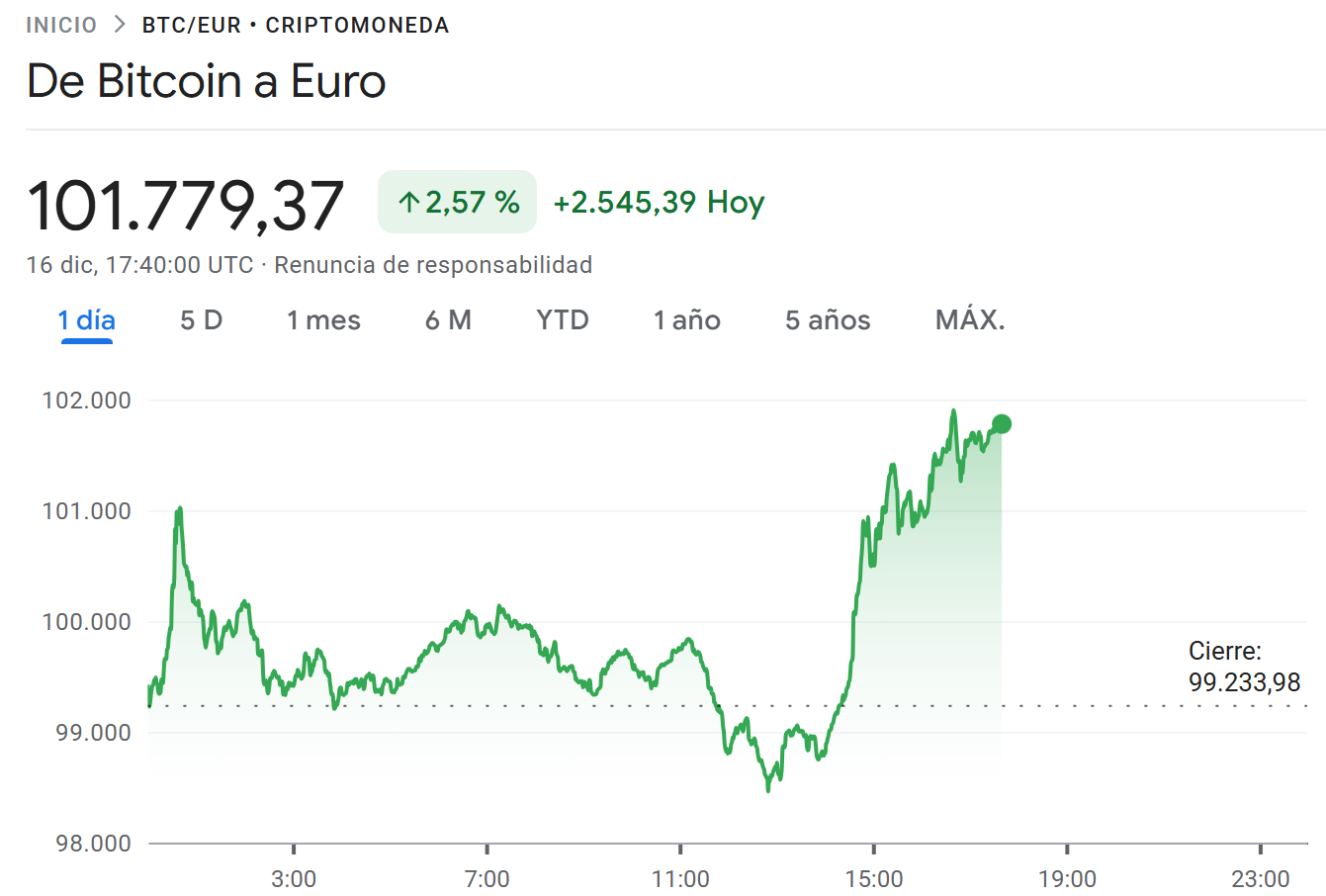Switch to the 5 D tab
Image resolution: width=1326 pixels, height=896 pixels.
pos(202,320)
